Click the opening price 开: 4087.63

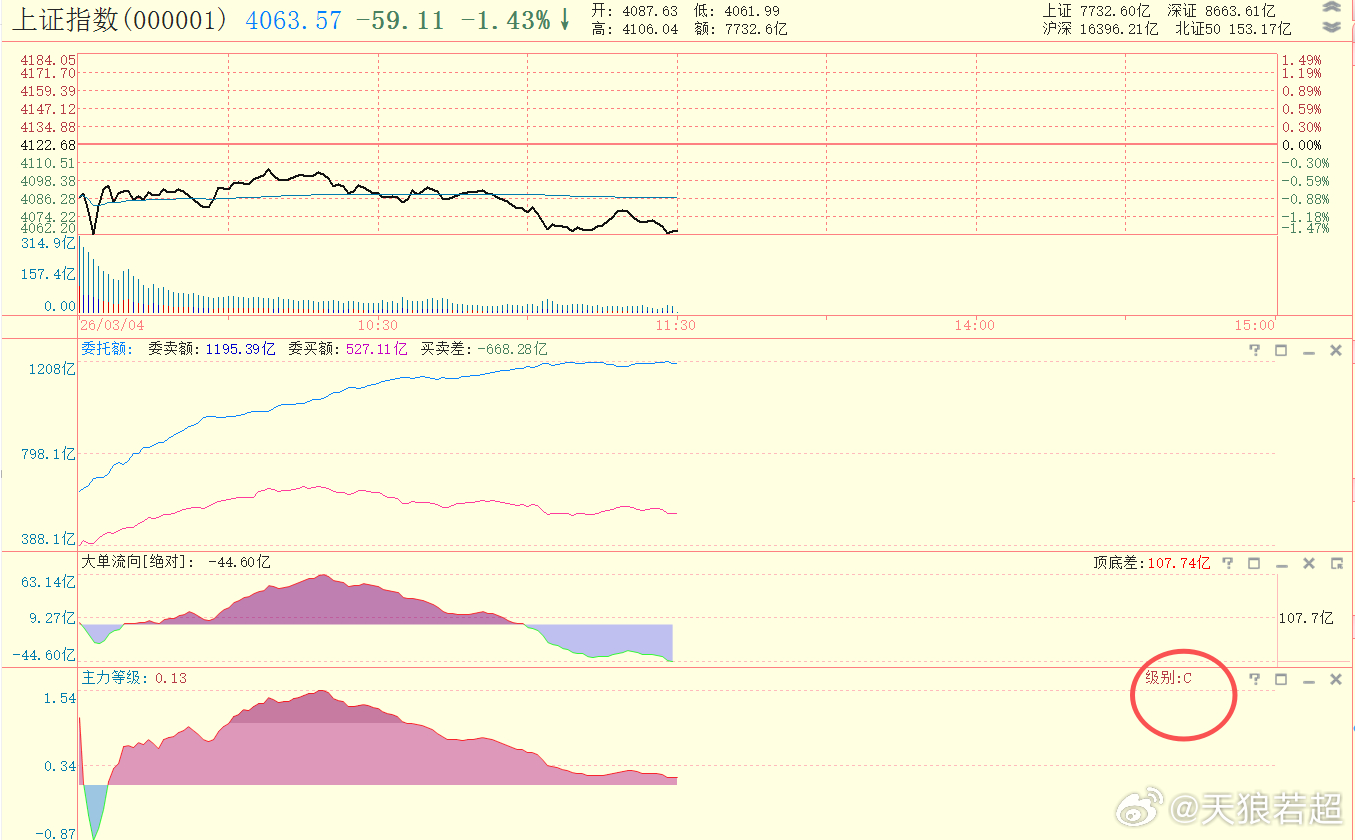point(635,11)
